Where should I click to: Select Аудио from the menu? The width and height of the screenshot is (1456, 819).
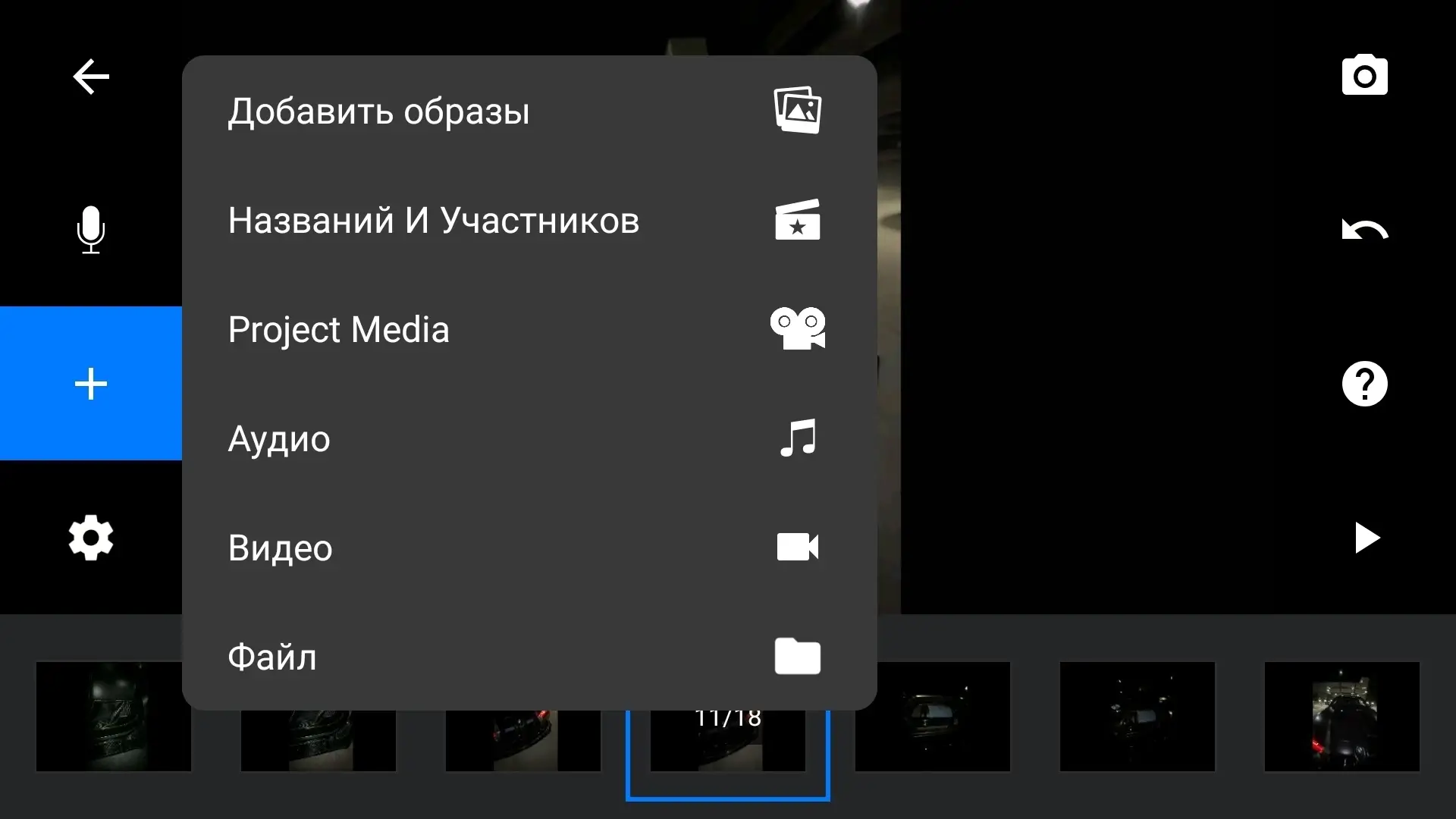coord(279,439)
